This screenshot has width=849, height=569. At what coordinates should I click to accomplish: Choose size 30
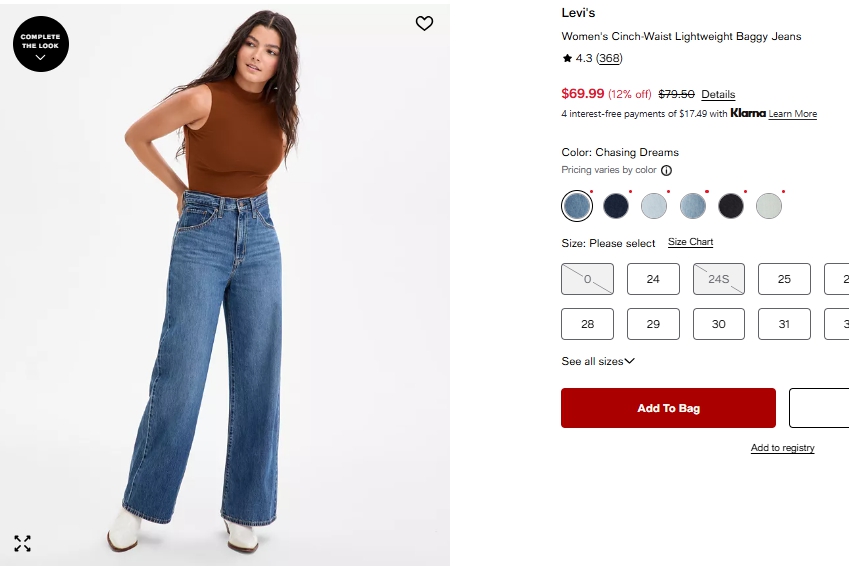tap(719, 324)
